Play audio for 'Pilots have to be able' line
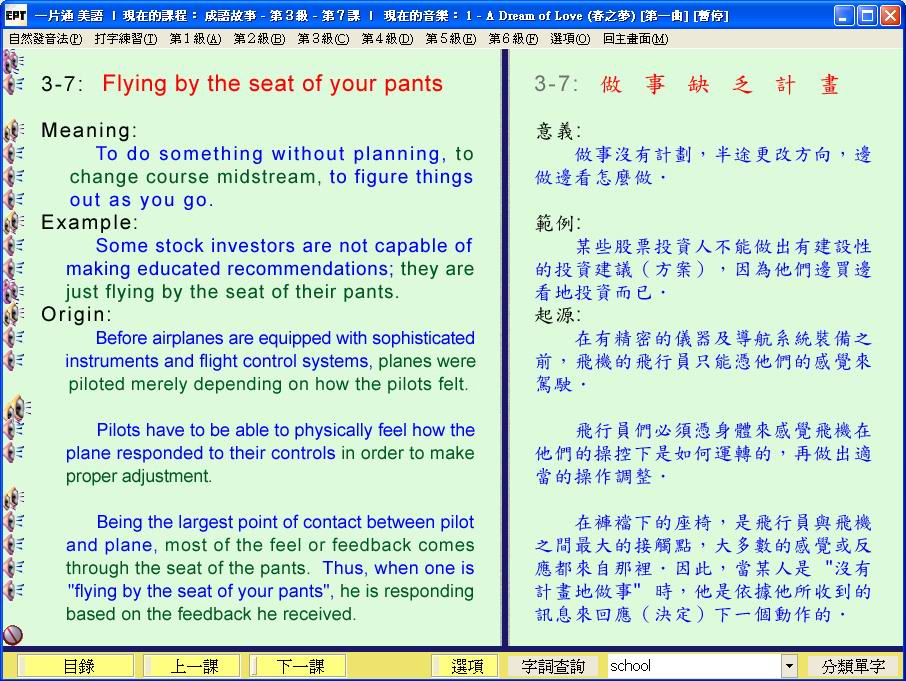The height and width of the screenshot is (681, 906). pyautogui.click(x=13, y=431)
